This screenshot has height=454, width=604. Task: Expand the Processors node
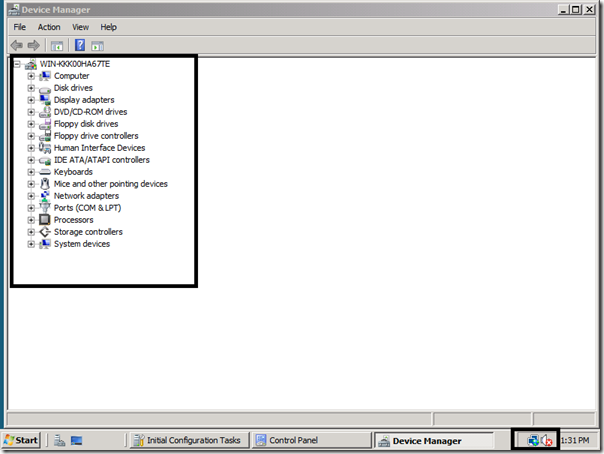[31, 220]
